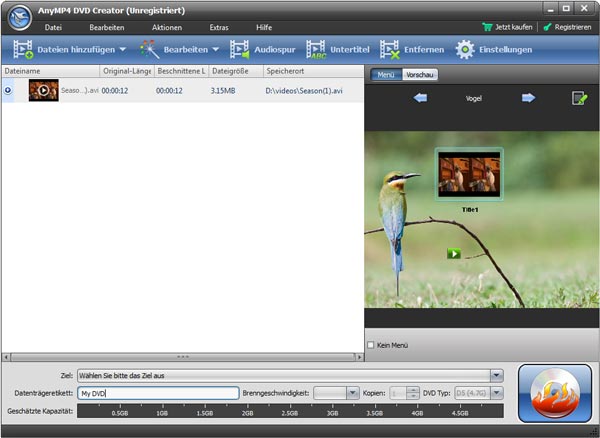Screen dimensions: 600x438
Task: Click the AnyMP4 application logo icon
Action: coord(20,17)
